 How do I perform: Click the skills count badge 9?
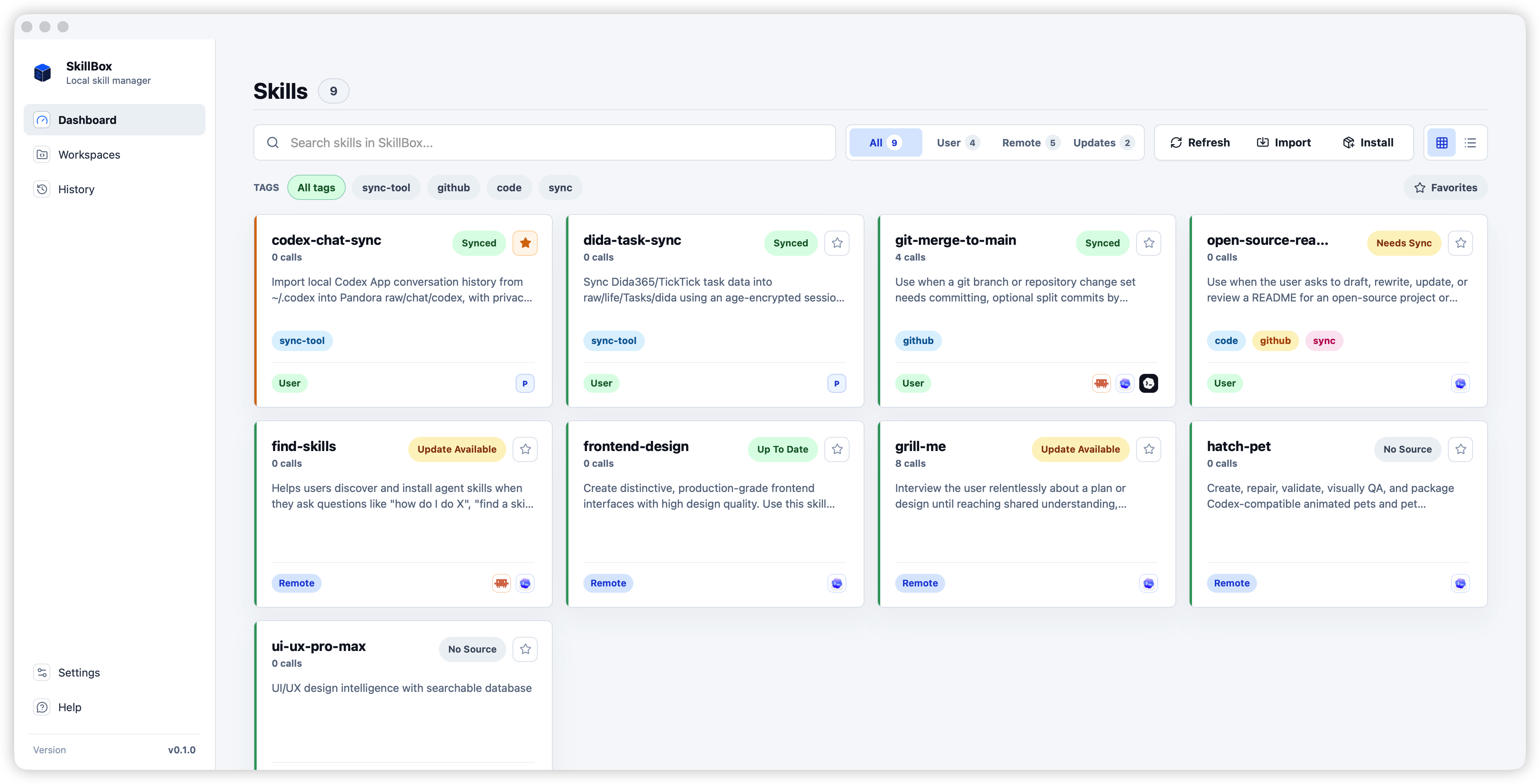click(x=333, y=91)
